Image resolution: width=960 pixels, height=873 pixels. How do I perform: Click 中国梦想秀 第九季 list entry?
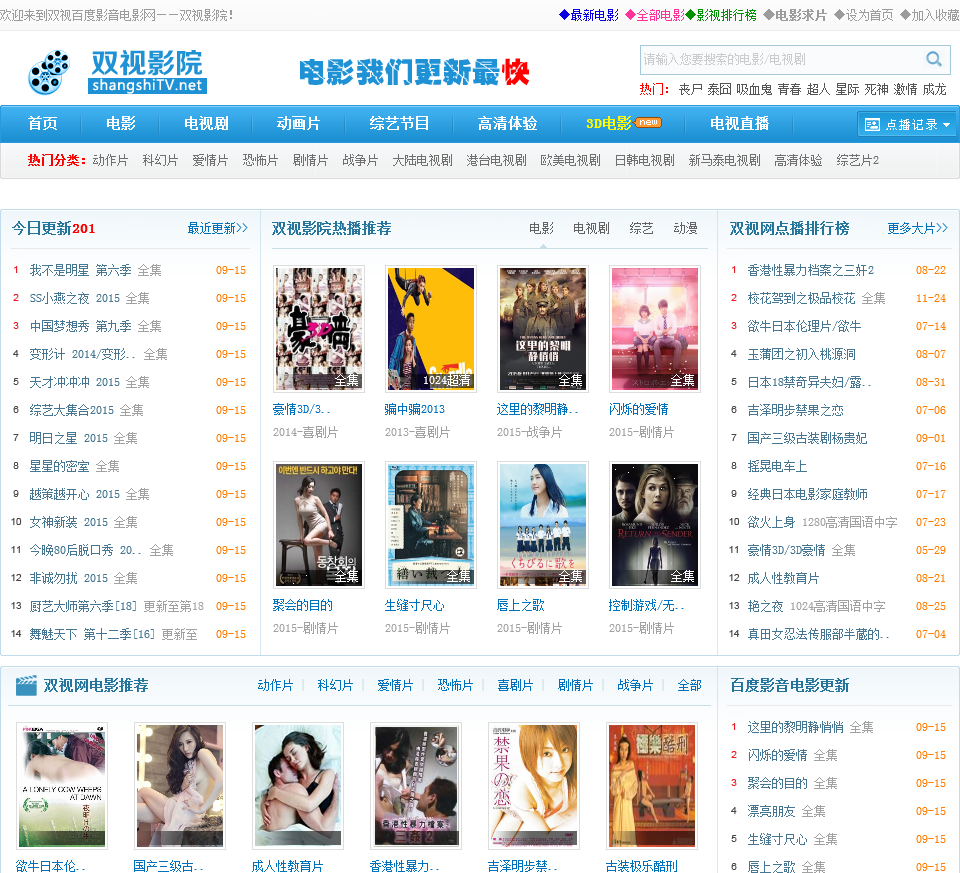coord(80,326)
